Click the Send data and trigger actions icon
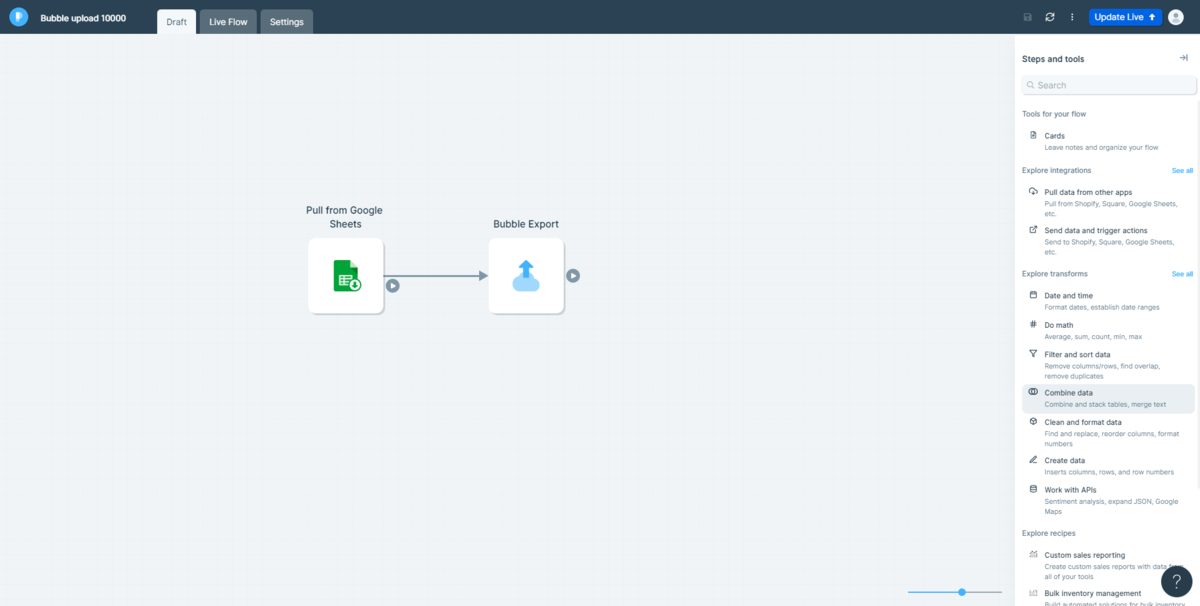Image resolution: width=1200 pixels, height=606 pixels. (x=1033, y=229)
